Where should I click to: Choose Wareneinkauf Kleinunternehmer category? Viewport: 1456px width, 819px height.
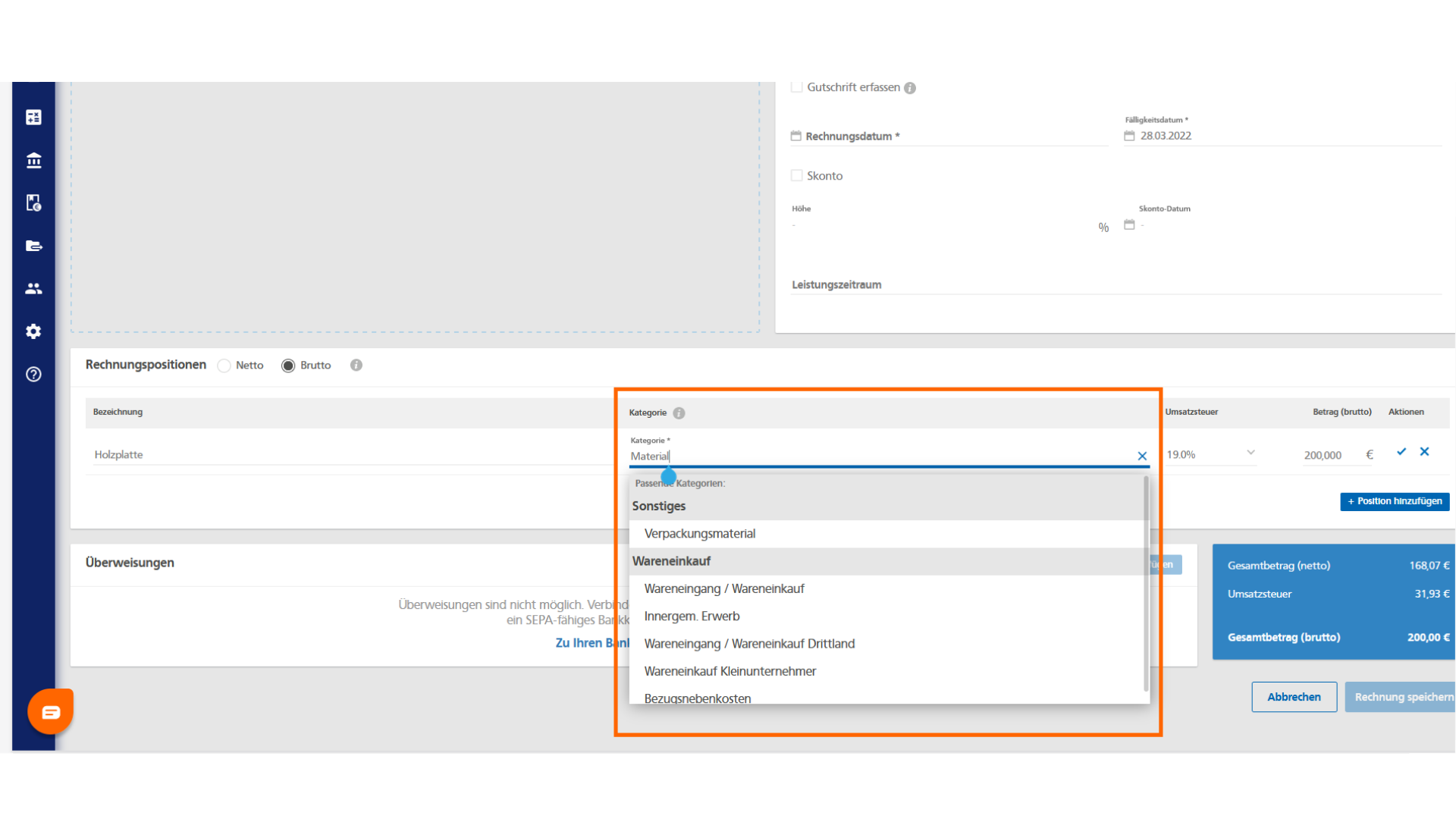click(x=730, y=671)
